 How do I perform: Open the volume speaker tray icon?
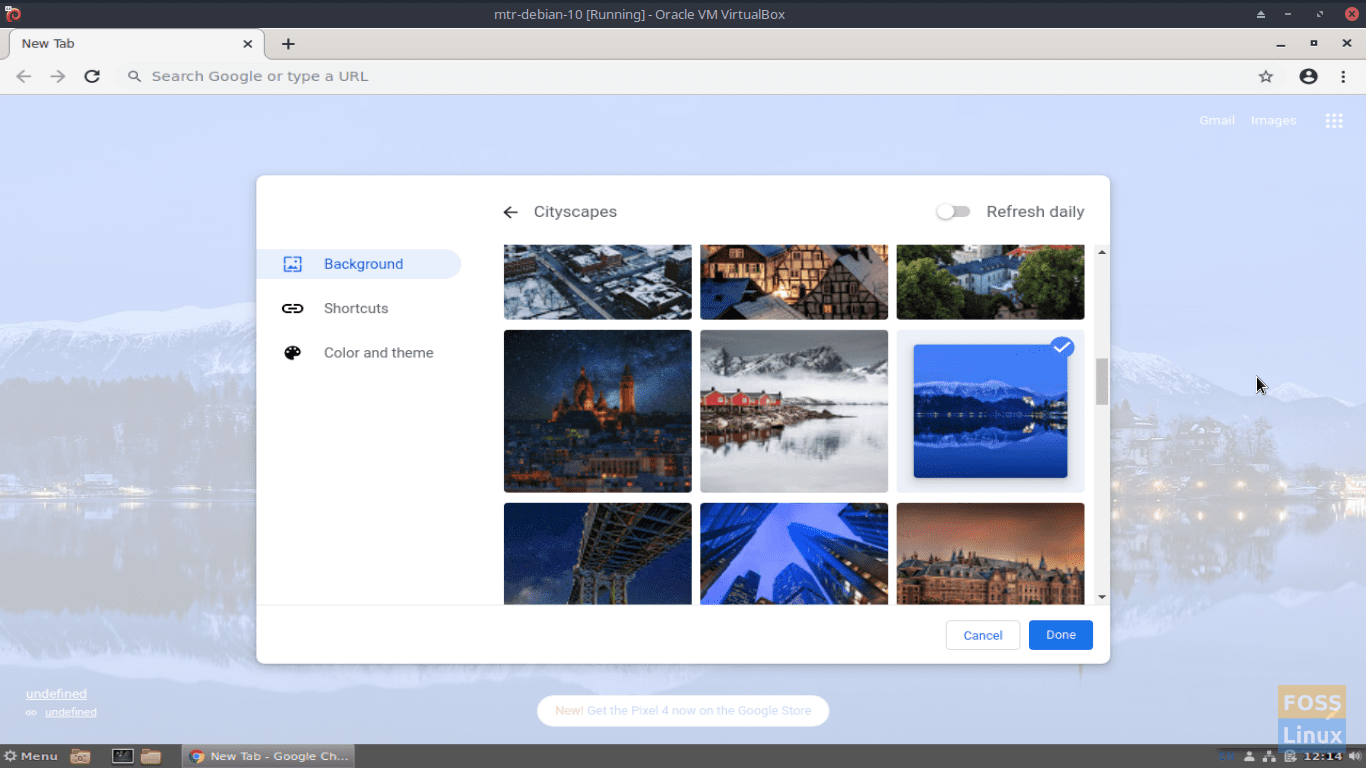1354,756
